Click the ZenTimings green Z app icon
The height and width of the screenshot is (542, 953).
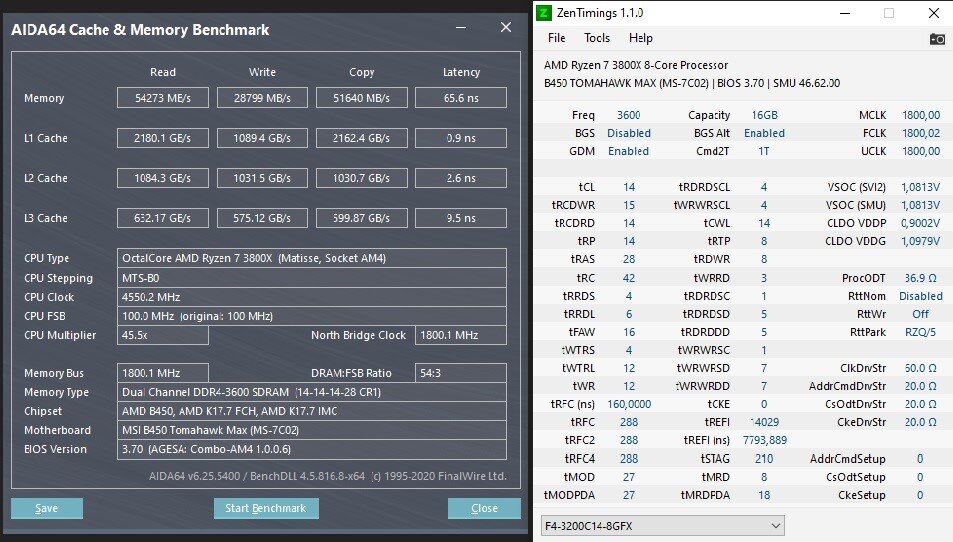(544, 13)
